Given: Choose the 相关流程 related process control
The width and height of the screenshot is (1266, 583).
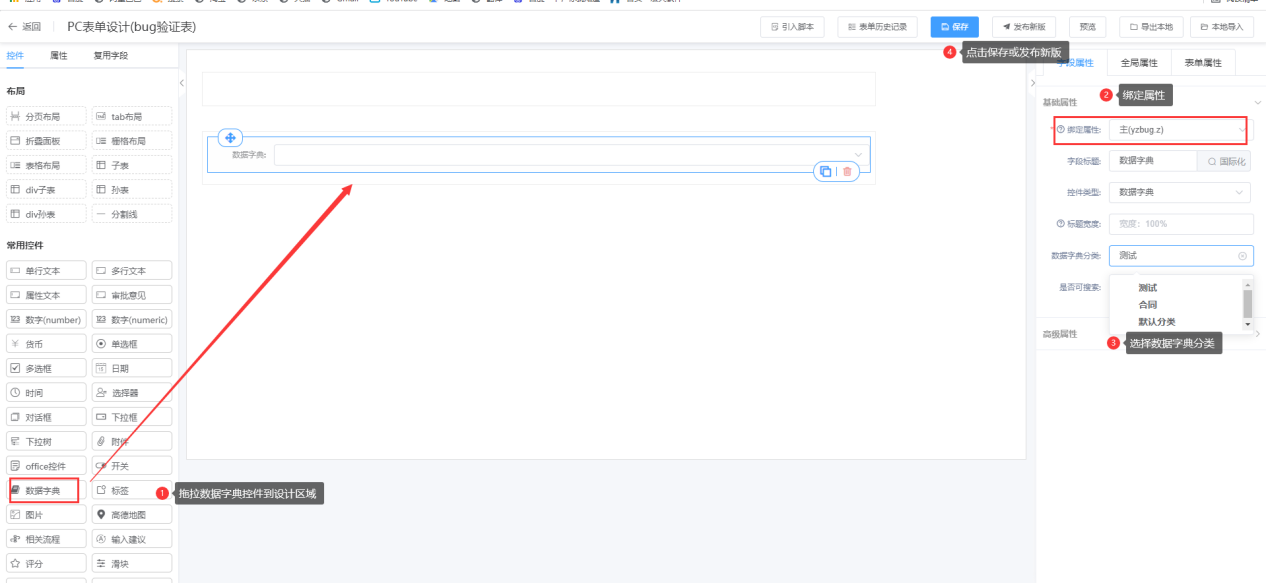Looking at the screenshot, I should 46,539.
